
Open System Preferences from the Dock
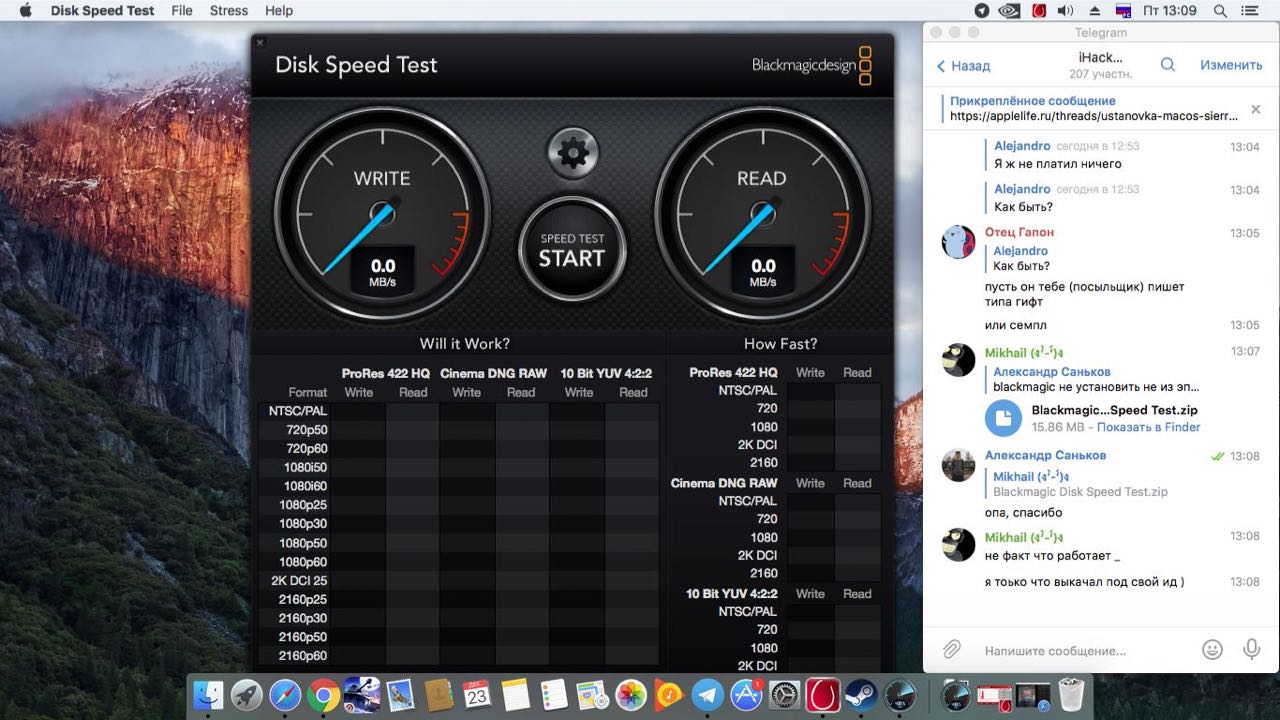tap(785, 695)
